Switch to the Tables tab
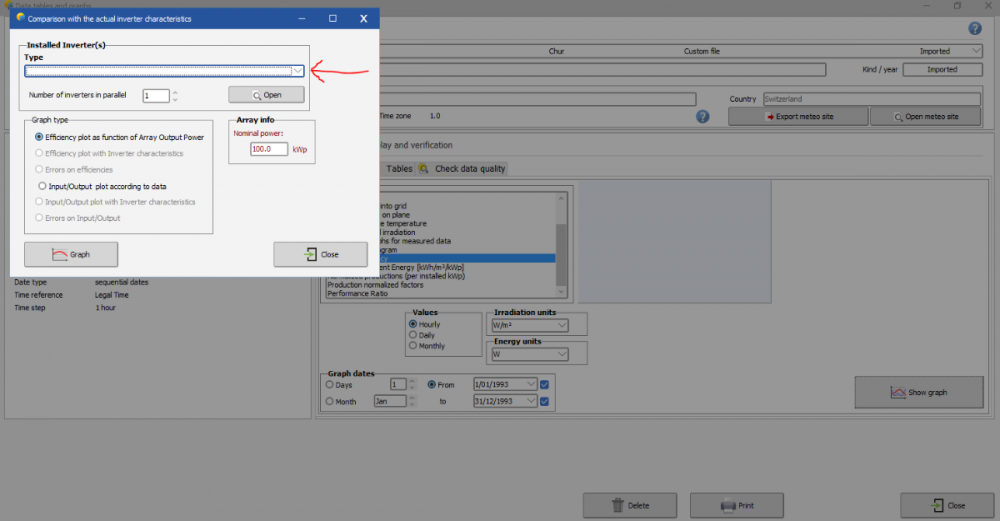 coord(399,169)
